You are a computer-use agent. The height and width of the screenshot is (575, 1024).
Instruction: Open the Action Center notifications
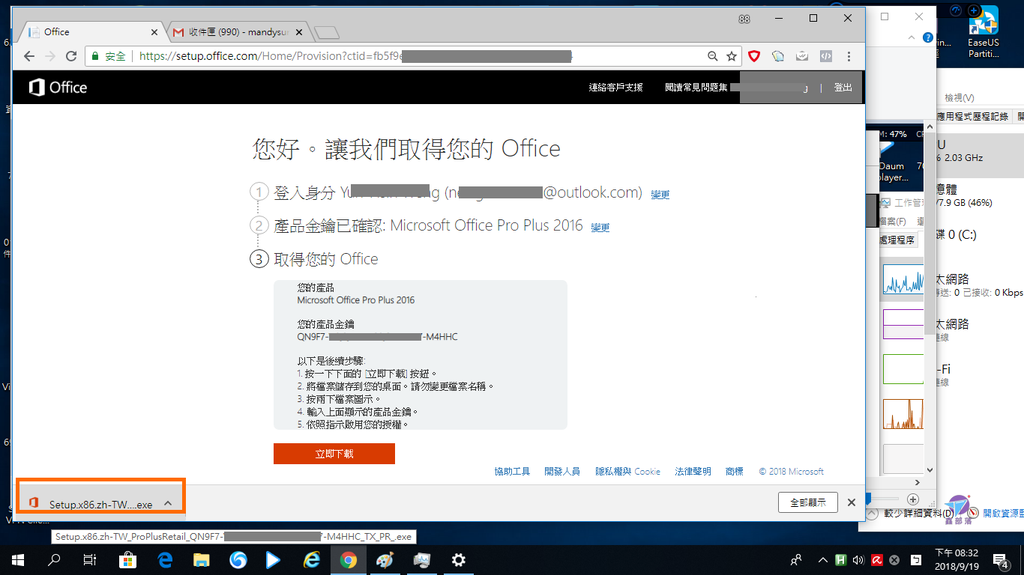(x=1000, y=560)
